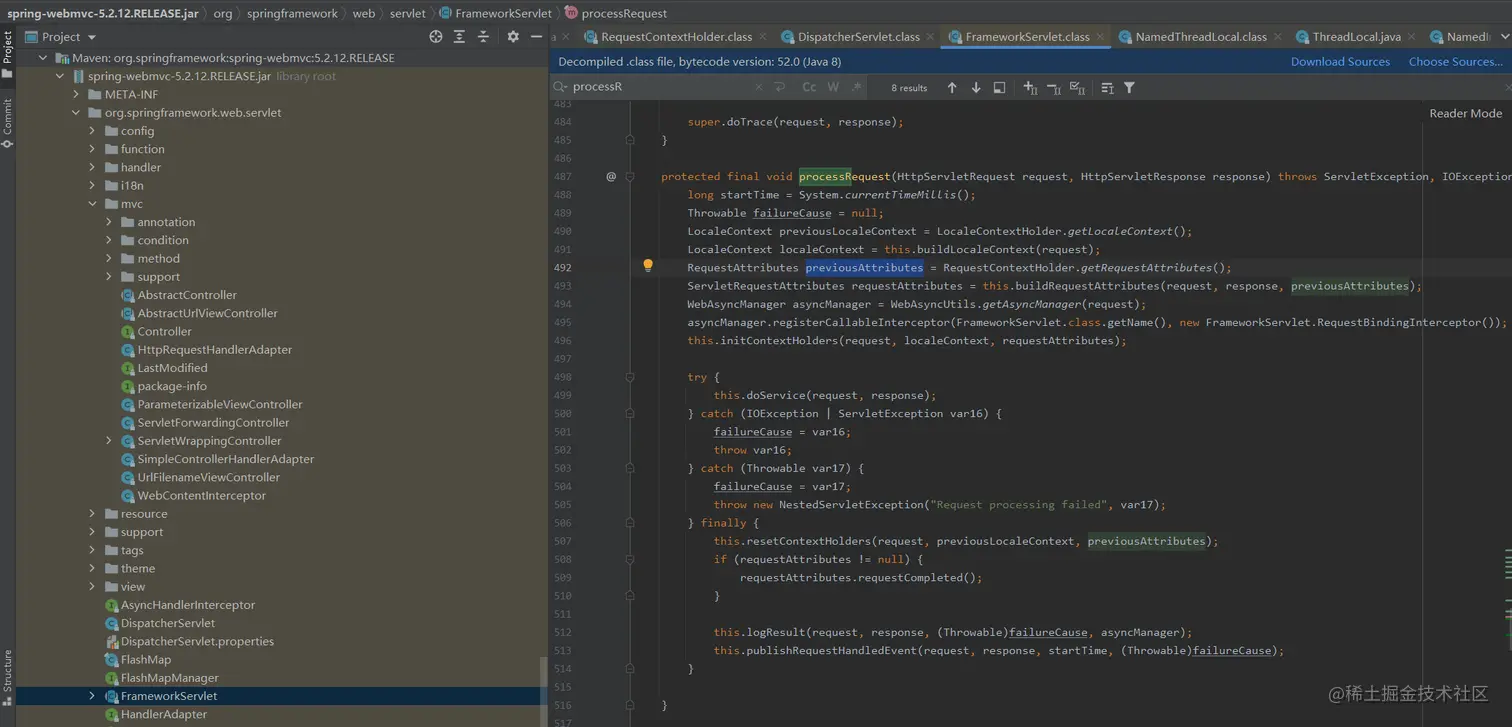1512x727 pixels.
Task: Select DispatcherServlet class in project tree
Action: pos(168,623)
